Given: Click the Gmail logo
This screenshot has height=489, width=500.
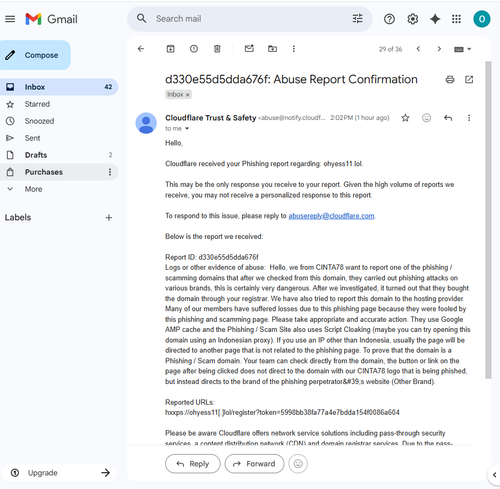Looking at the screenshot, I should (51, 19).
